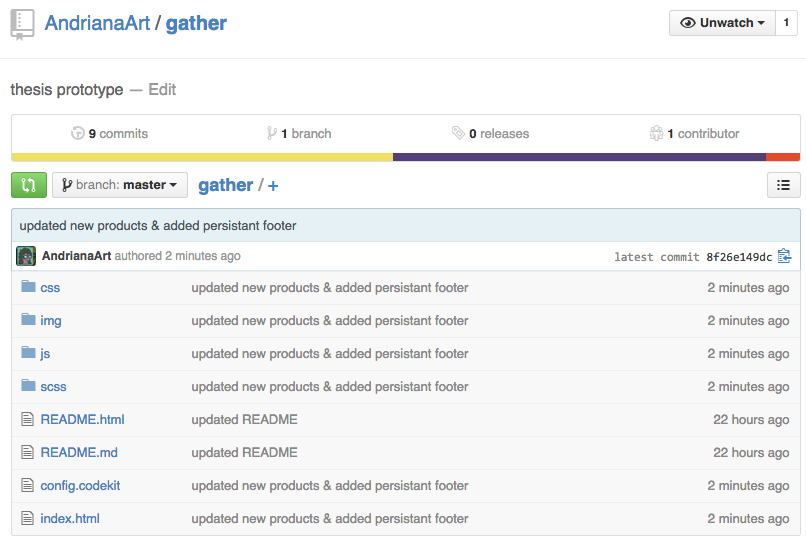Click the css row commit message

coord(330,288)
